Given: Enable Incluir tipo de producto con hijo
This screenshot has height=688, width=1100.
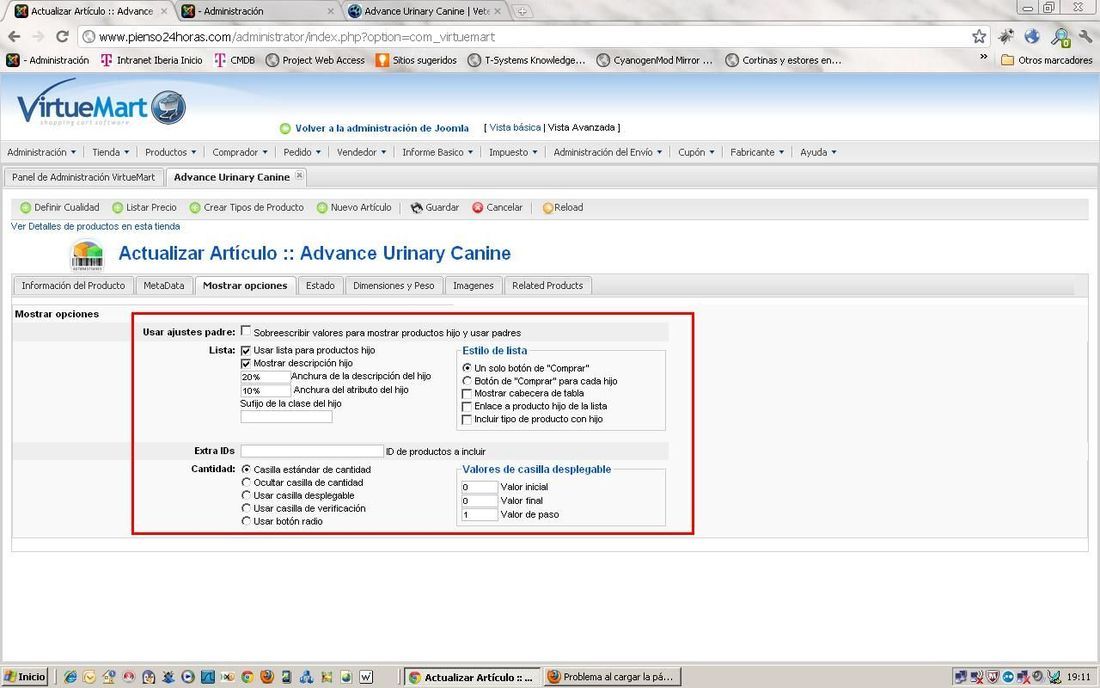Looking at the screenshot, I should tap(467, 419).
